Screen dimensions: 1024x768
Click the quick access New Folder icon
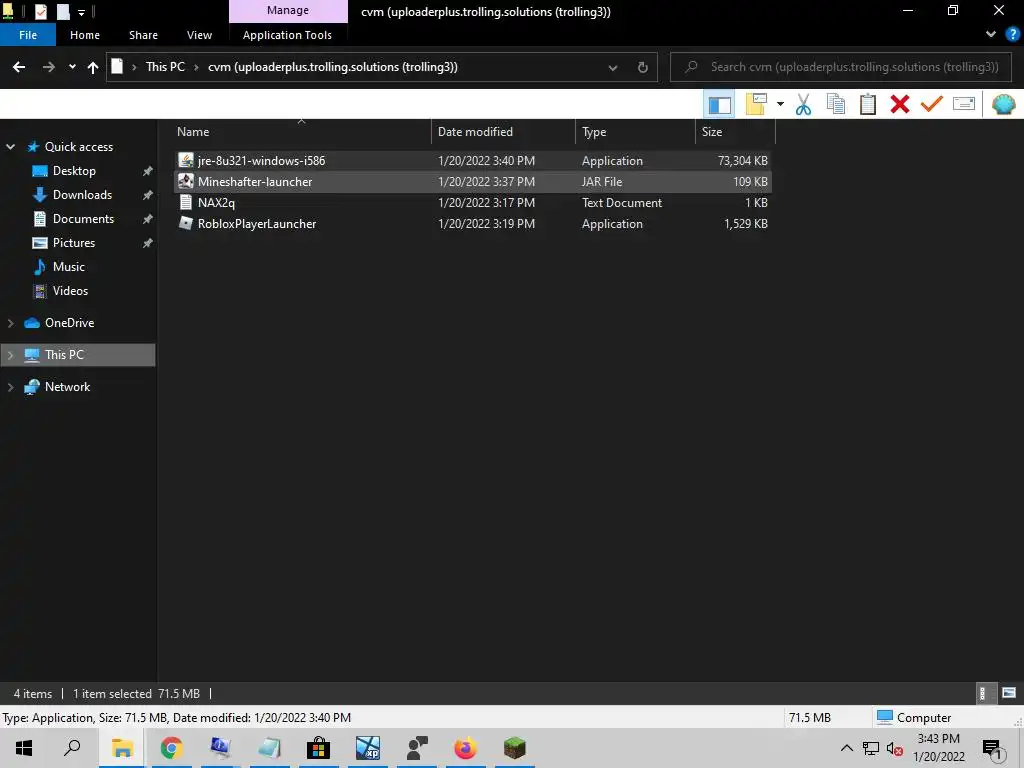pyautogui.click(x=63, y=12)
